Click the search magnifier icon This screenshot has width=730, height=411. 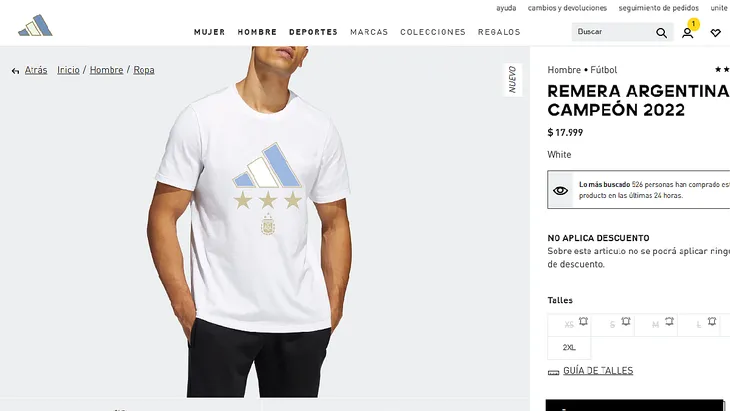click(x=661, y=33)
